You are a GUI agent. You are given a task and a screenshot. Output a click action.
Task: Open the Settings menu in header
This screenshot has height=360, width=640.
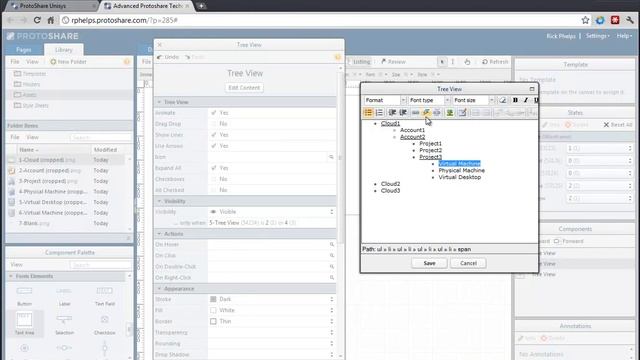coord(598,36)
